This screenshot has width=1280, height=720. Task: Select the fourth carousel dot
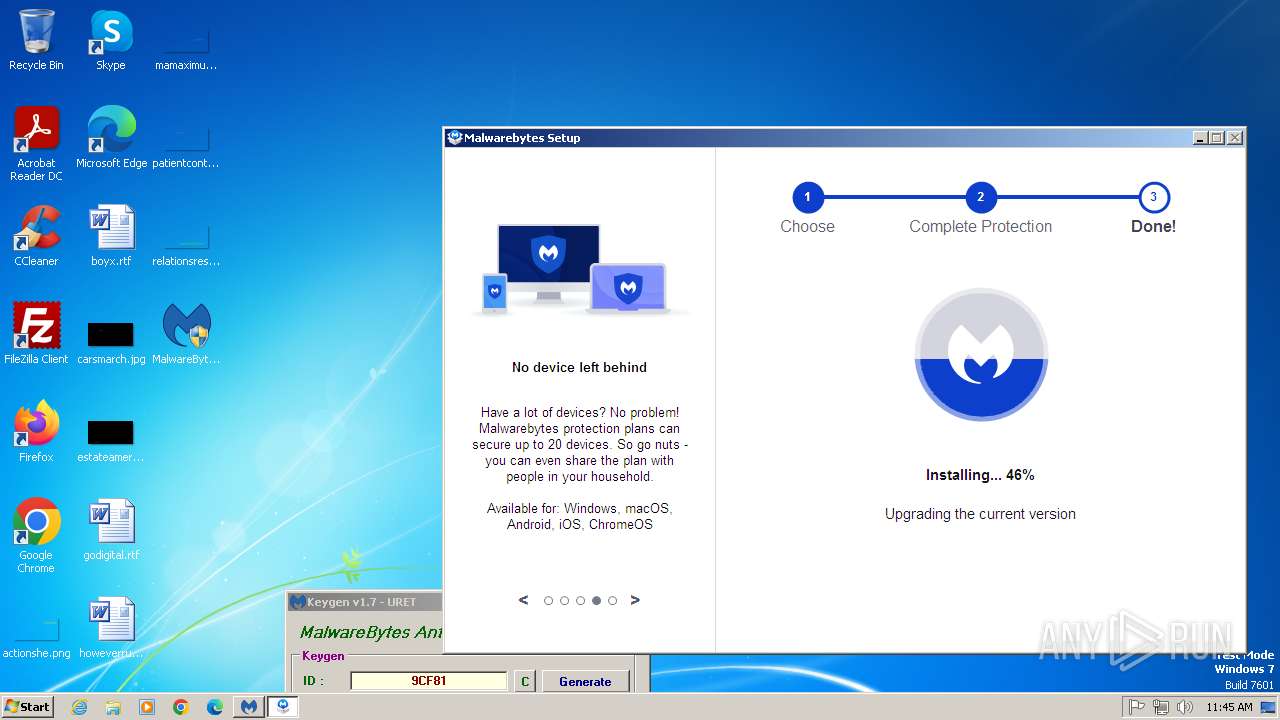(x=596, y=601)
